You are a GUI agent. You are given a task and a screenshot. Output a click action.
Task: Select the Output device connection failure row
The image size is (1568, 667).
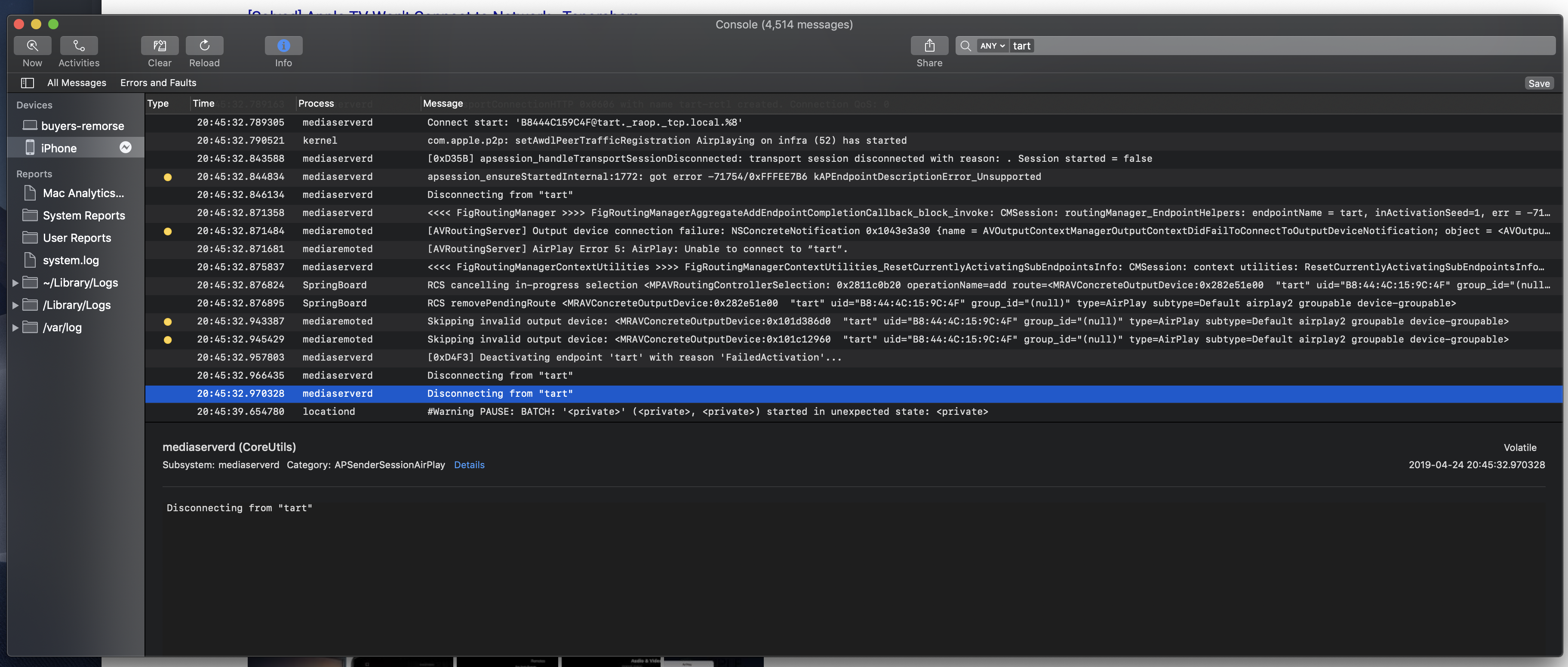(853, 231)
